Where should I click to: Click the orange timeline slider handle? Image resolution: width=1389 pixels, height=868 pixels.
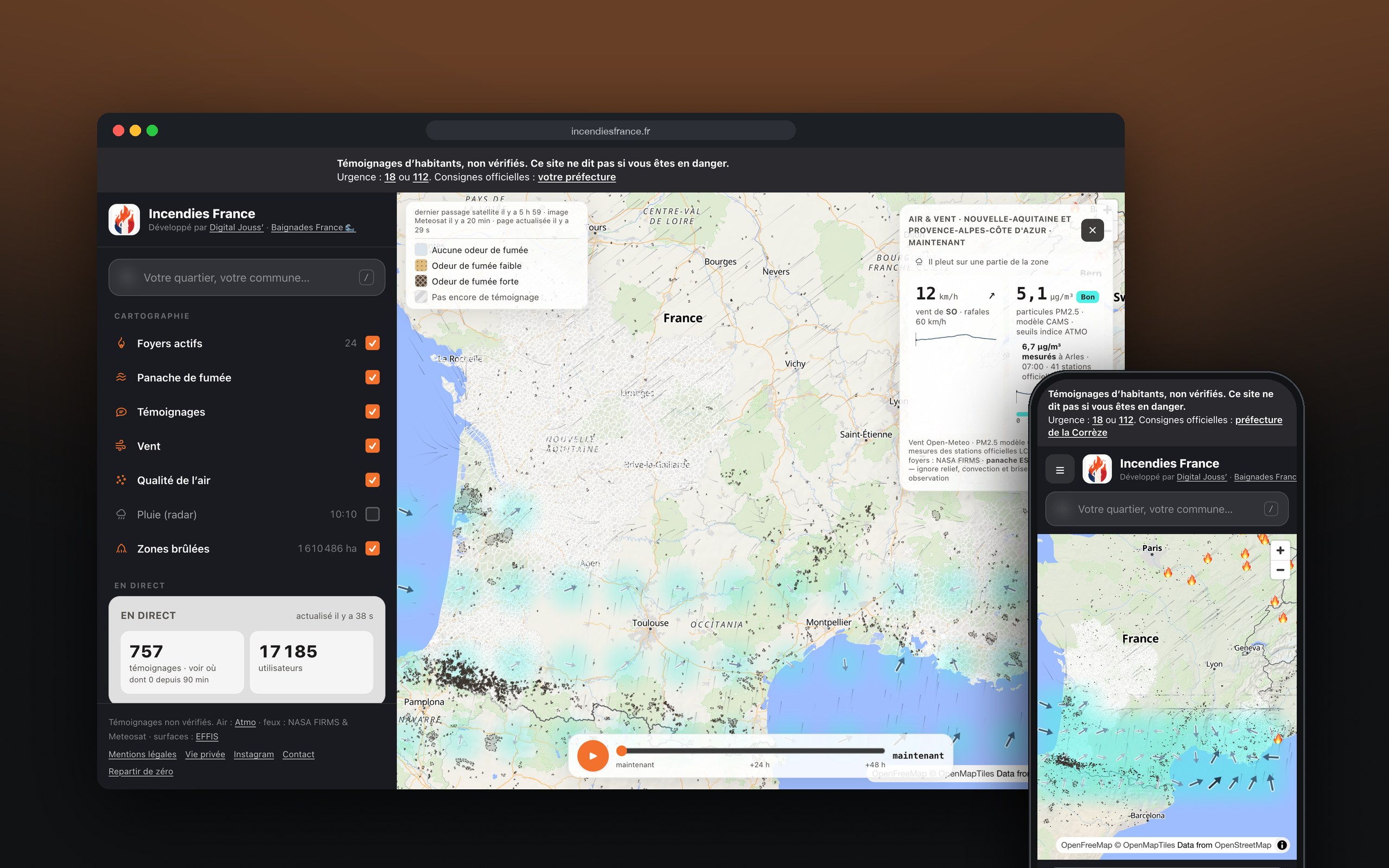(621, 751)
